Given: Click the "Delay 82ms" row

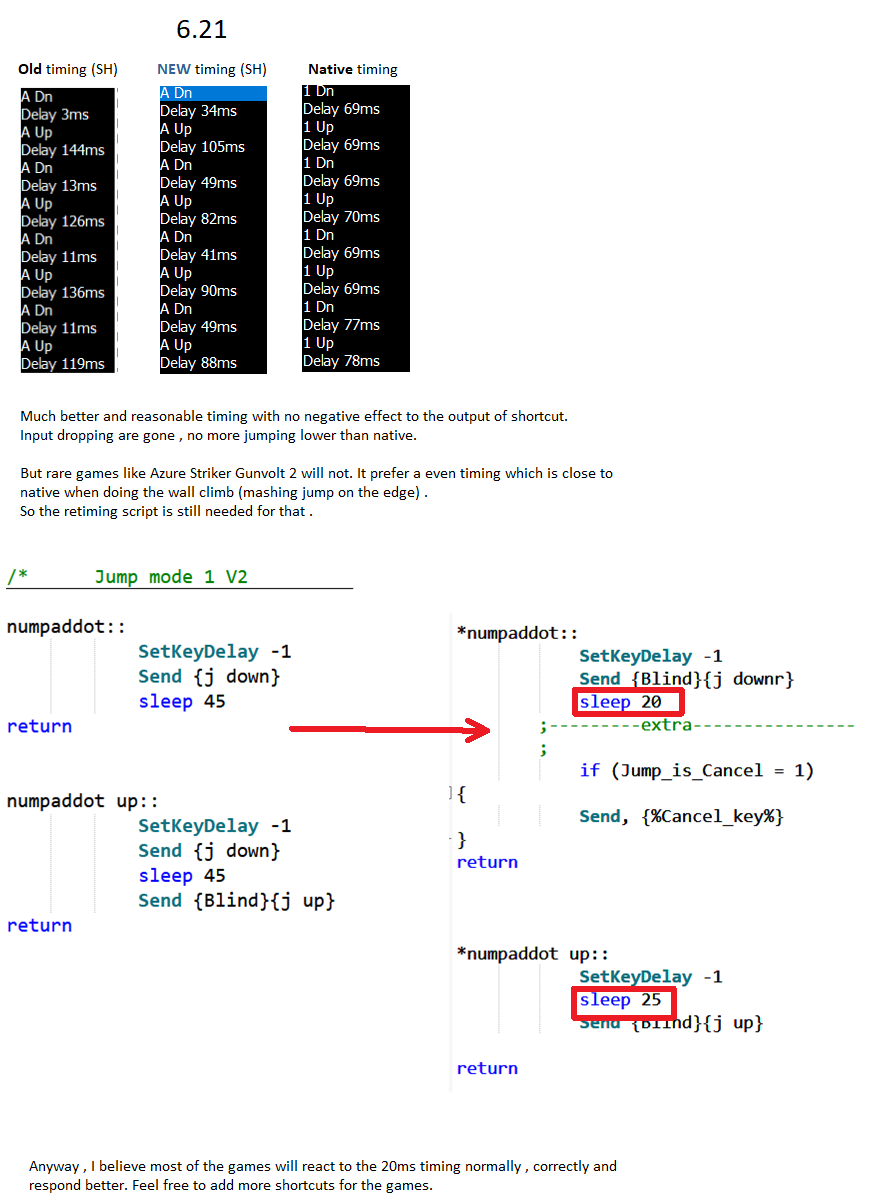Looking at the screenshot, I should point(199,219).
